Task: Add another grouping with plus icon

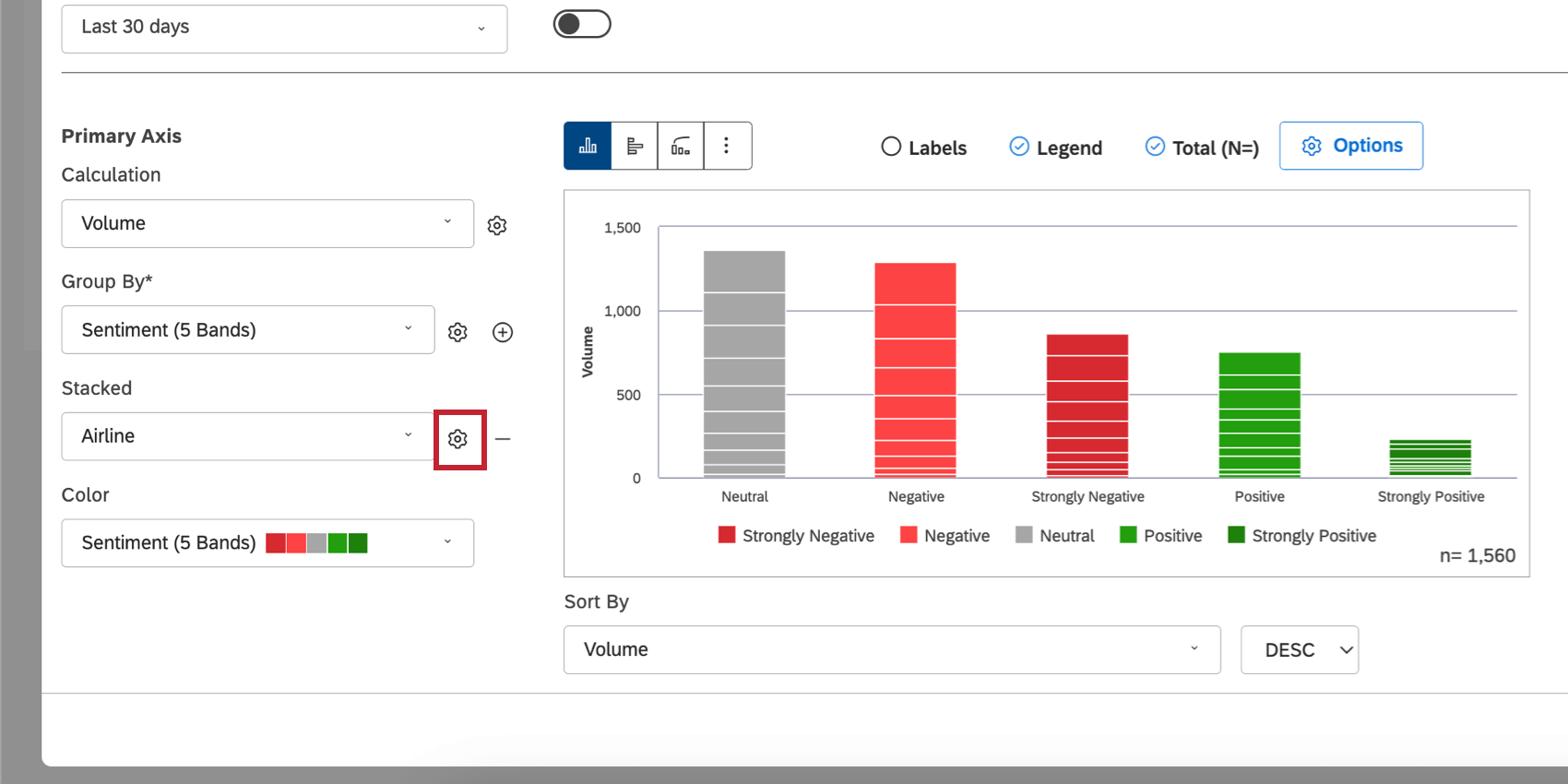Action: coord(503,332)
